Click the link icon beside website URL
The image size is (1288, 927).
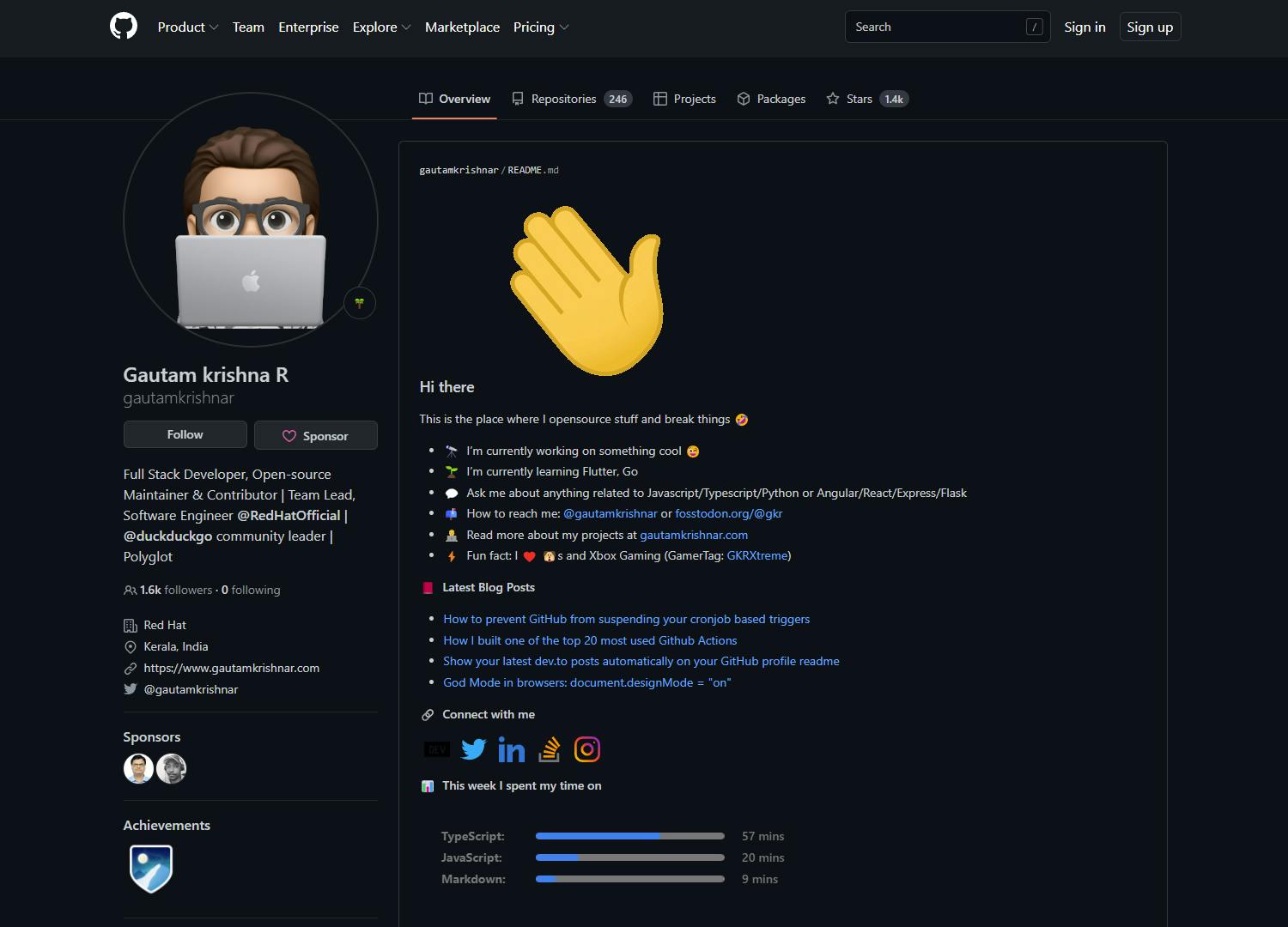pos(131,669)
